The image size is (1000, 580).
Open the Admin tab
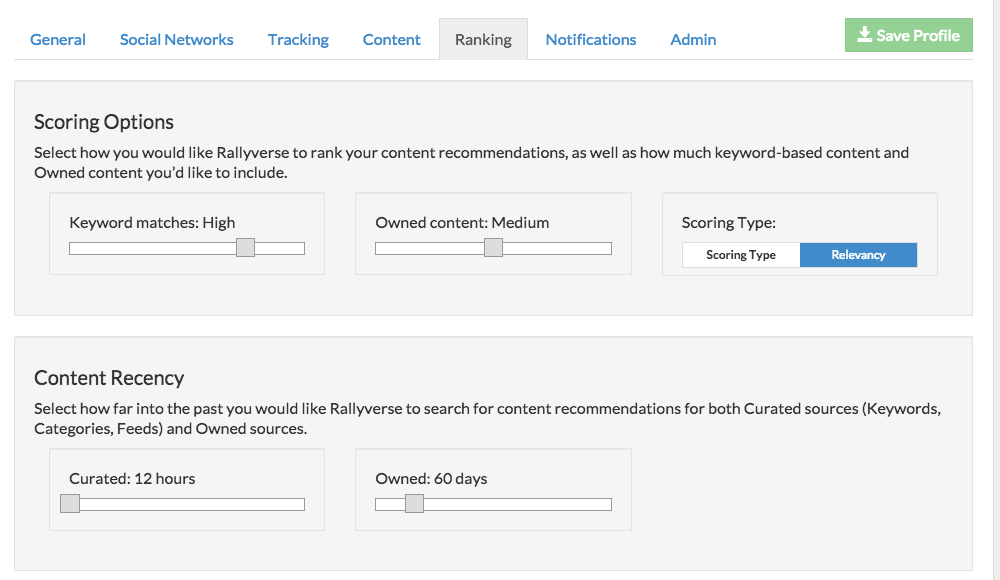click(693, 40)
